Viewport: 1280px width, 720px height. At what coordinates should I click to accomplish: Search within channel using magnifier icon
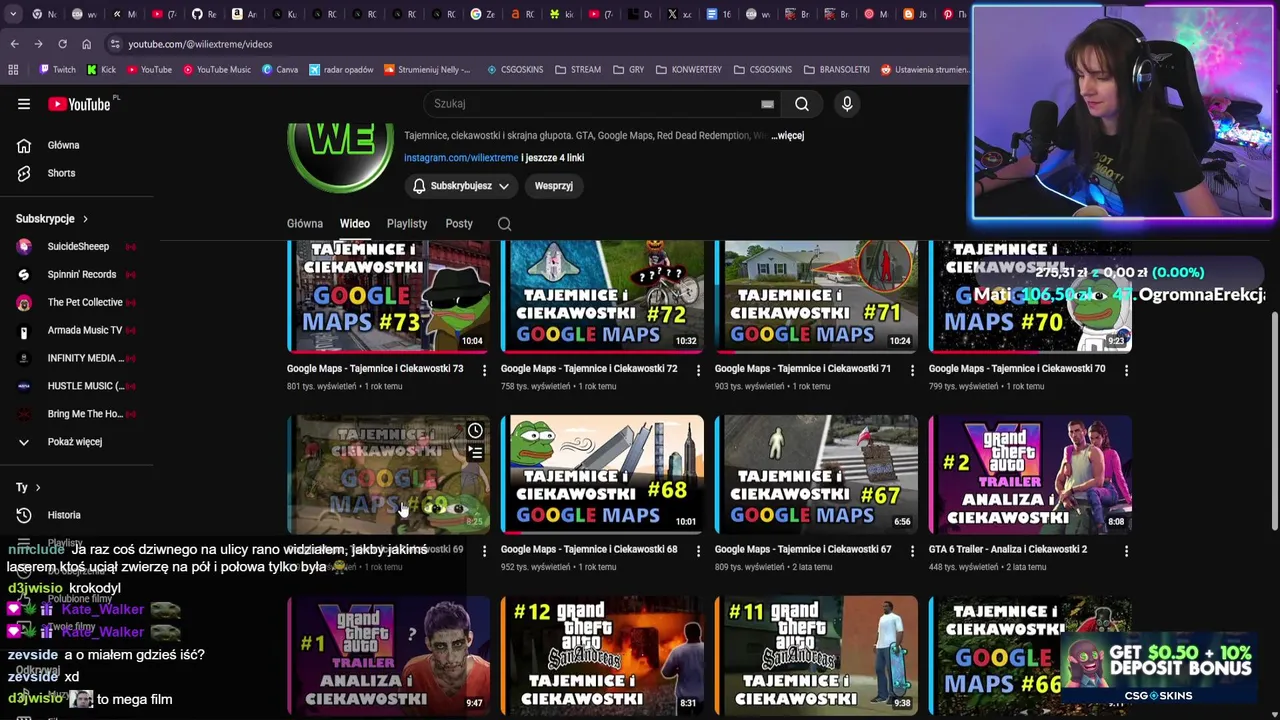tap(505, 224)
